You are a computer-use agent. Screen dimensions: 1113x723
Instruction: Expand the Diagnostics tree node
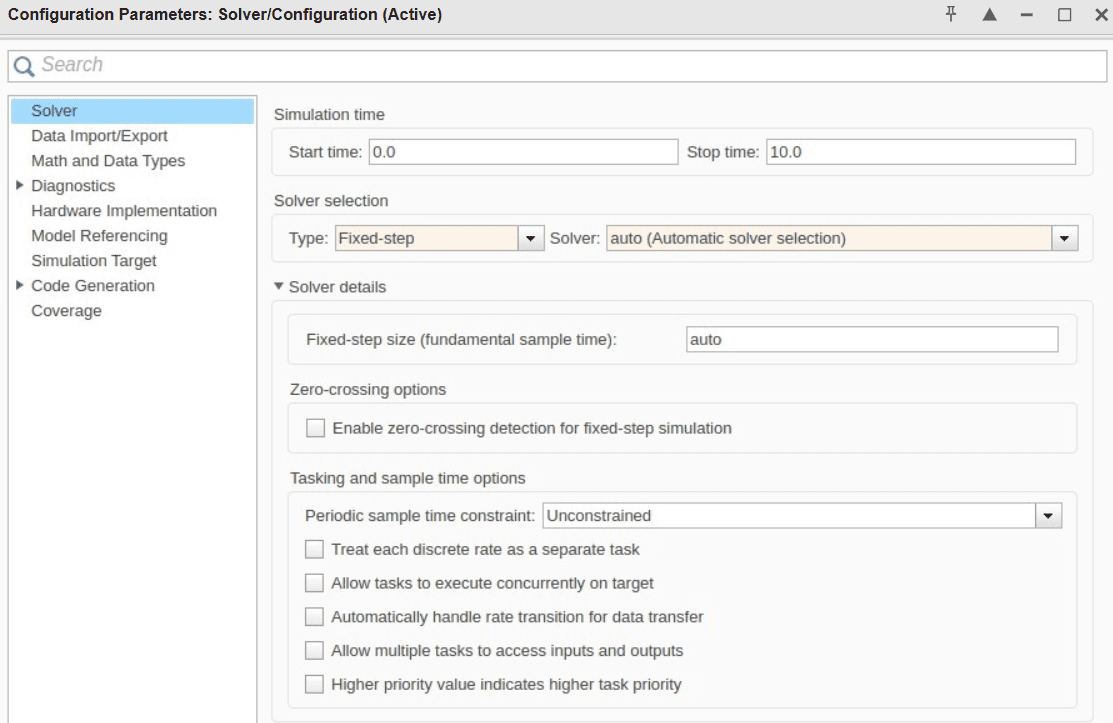(19, 186)
